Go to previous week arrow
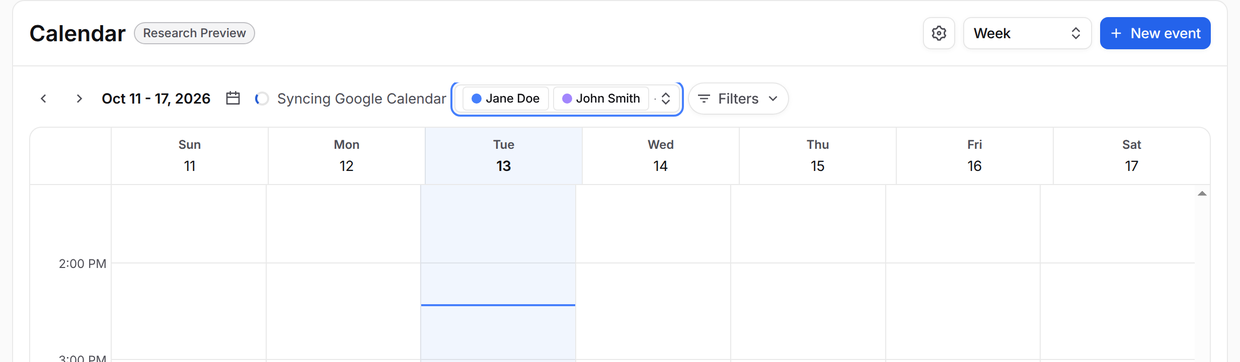 pyautogui.click(x=44, y=98)
